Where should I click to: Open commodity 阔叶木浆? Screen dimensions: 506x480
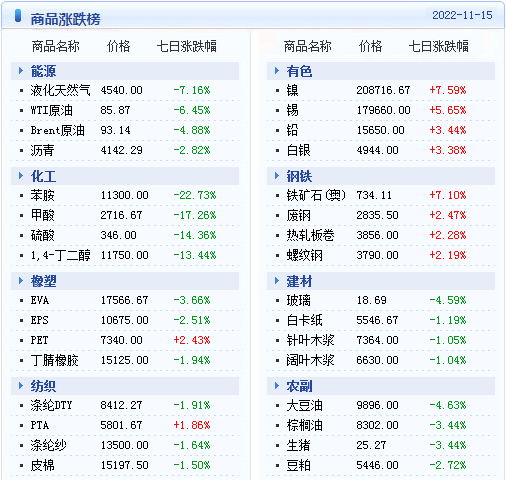point(310,360)
